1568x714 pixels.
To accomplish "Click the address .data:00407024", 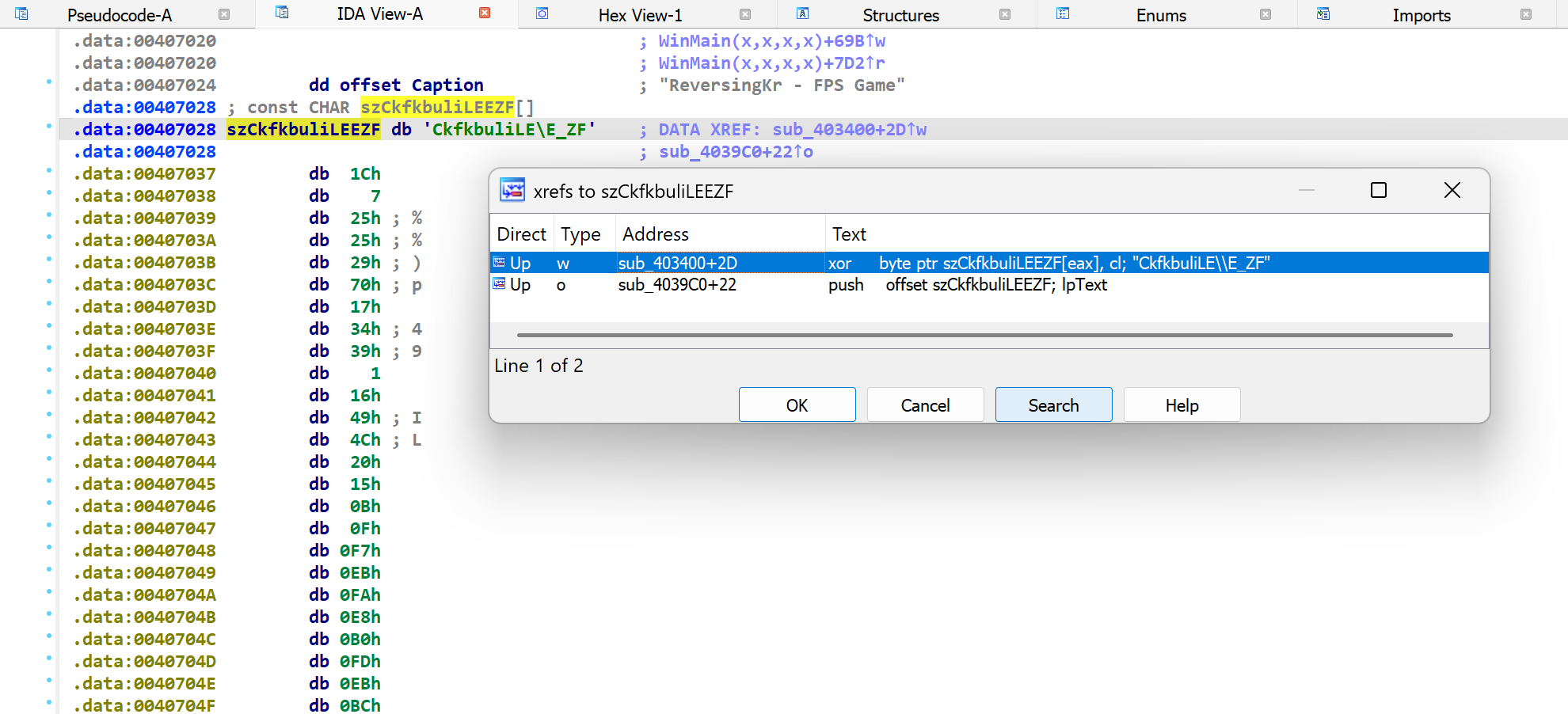I will click(144, 85).
